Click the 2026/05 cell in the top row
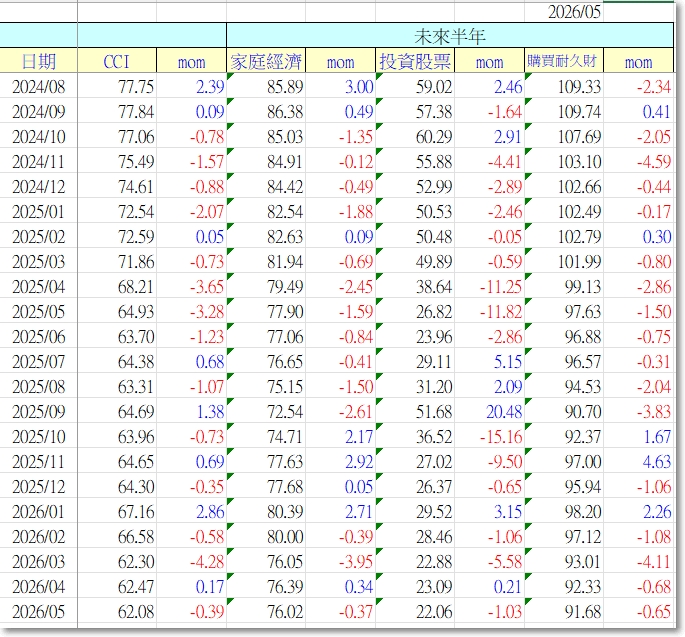 tap(564, 12)
